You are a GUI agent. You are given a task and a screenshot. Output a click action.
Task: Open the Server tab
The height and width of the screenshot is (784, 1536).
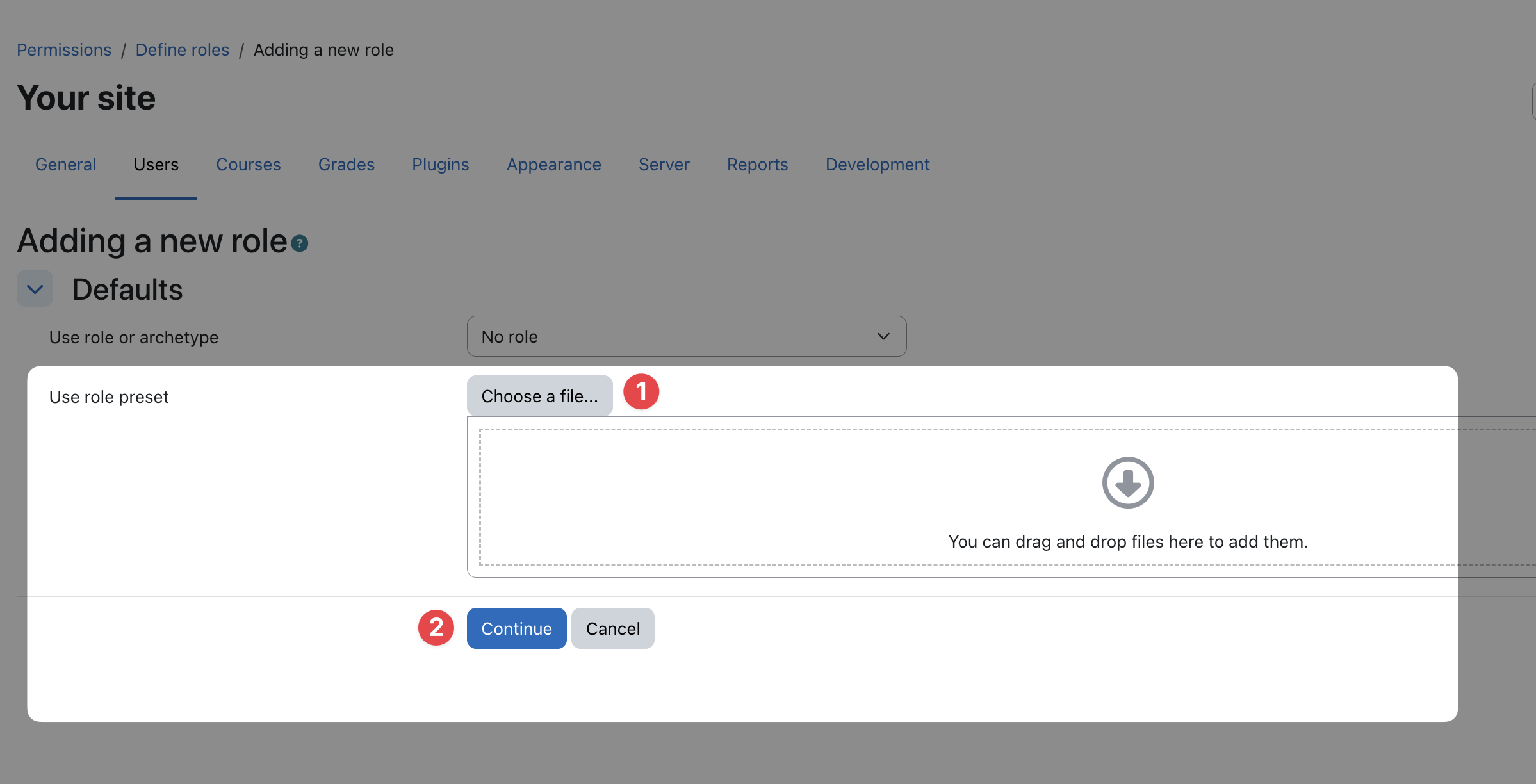(x=664, y=165)
